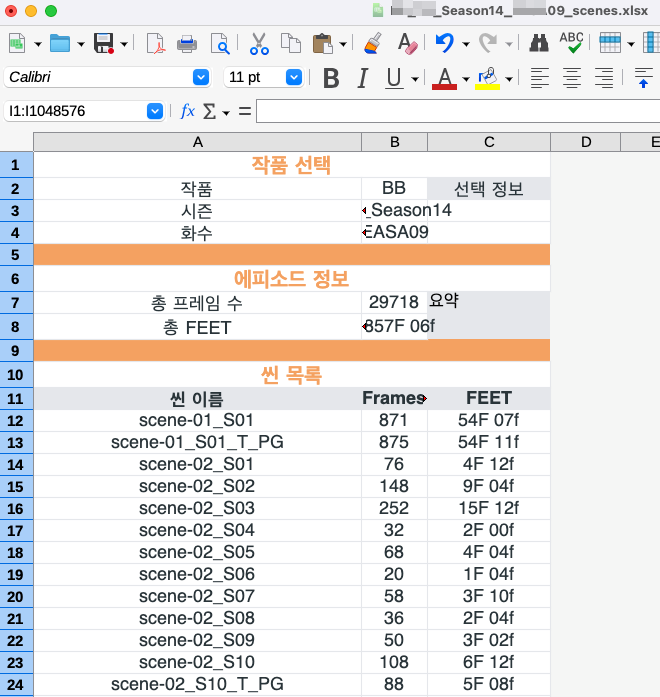
Task: Run the Spelling check ABC icon
Action: tap(572, 43)
